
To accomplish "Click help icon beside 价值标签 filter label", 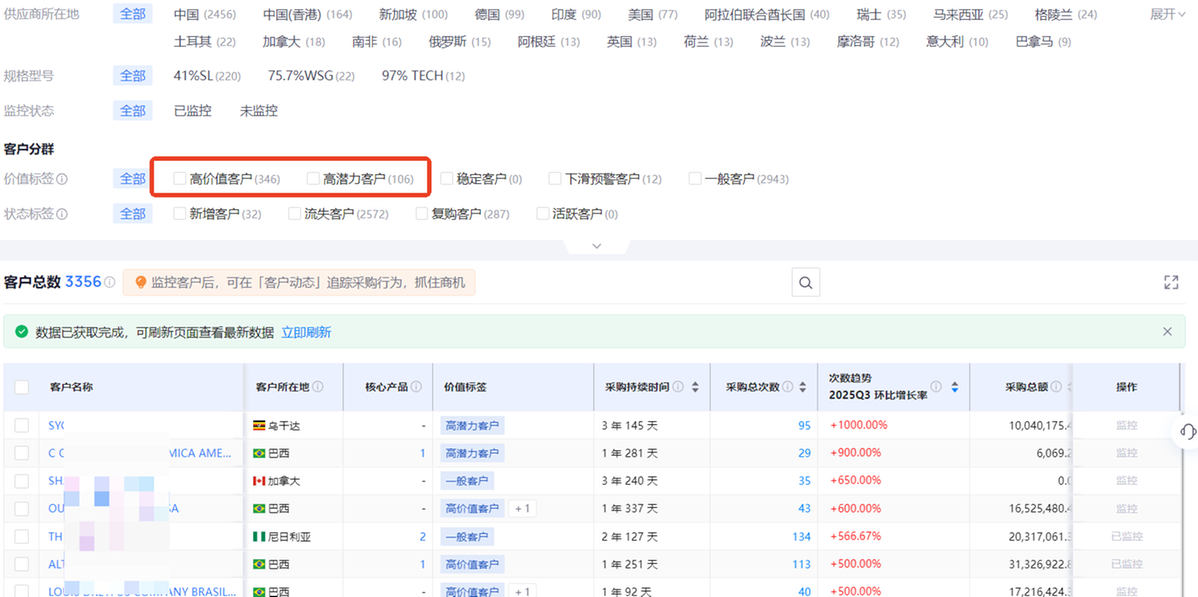I will 62,179.
